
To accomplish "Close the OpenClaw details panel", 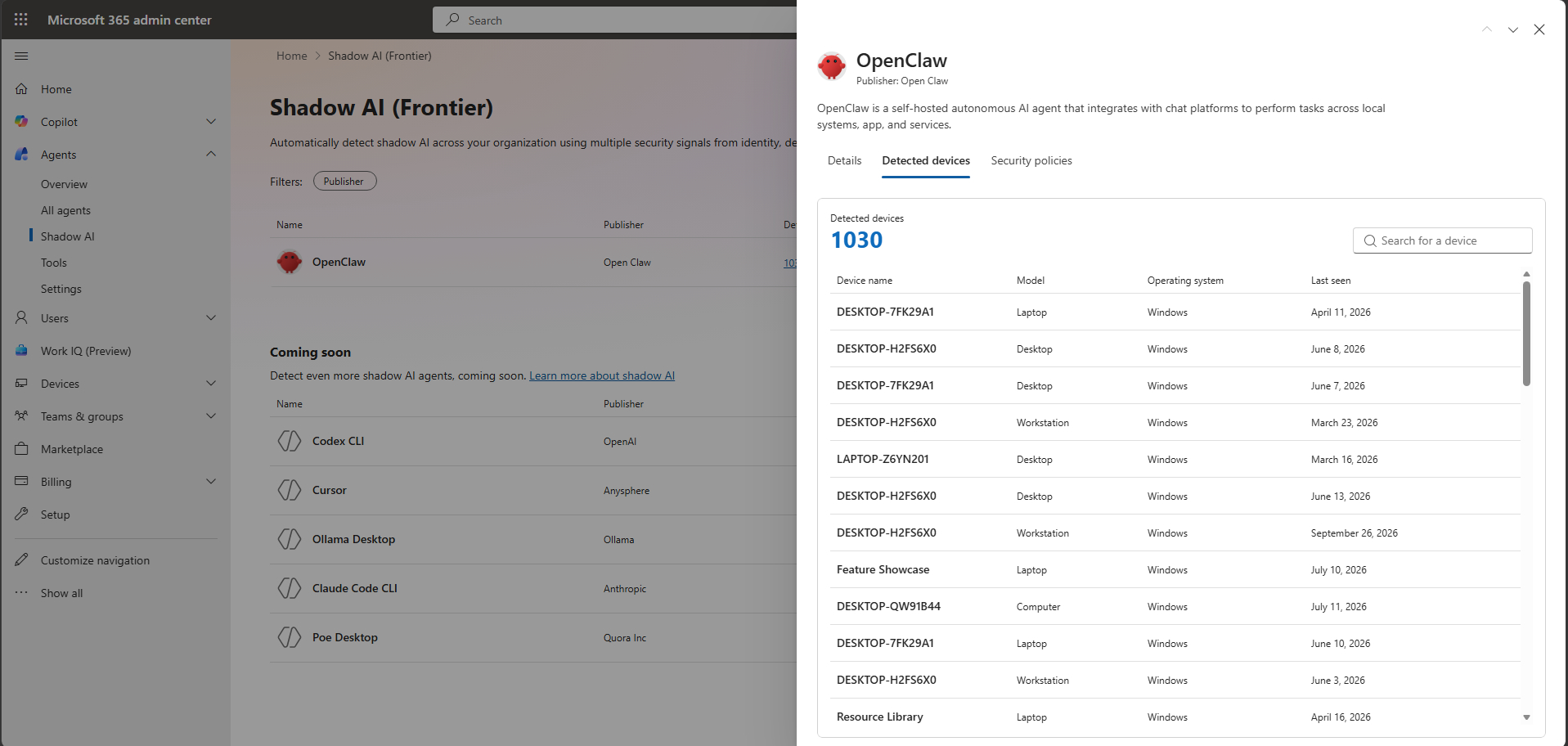I will (1539, 29).
